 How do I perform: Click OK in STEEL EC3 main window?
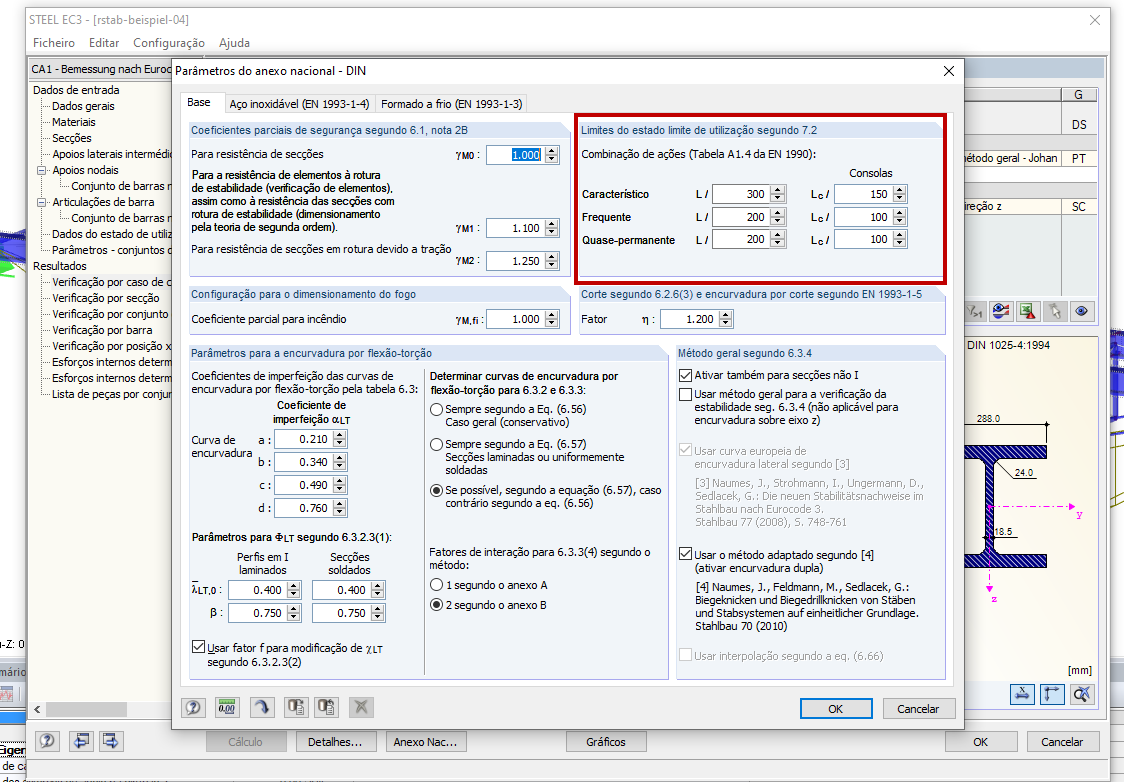pyautogui.click(x=981, y=742)
